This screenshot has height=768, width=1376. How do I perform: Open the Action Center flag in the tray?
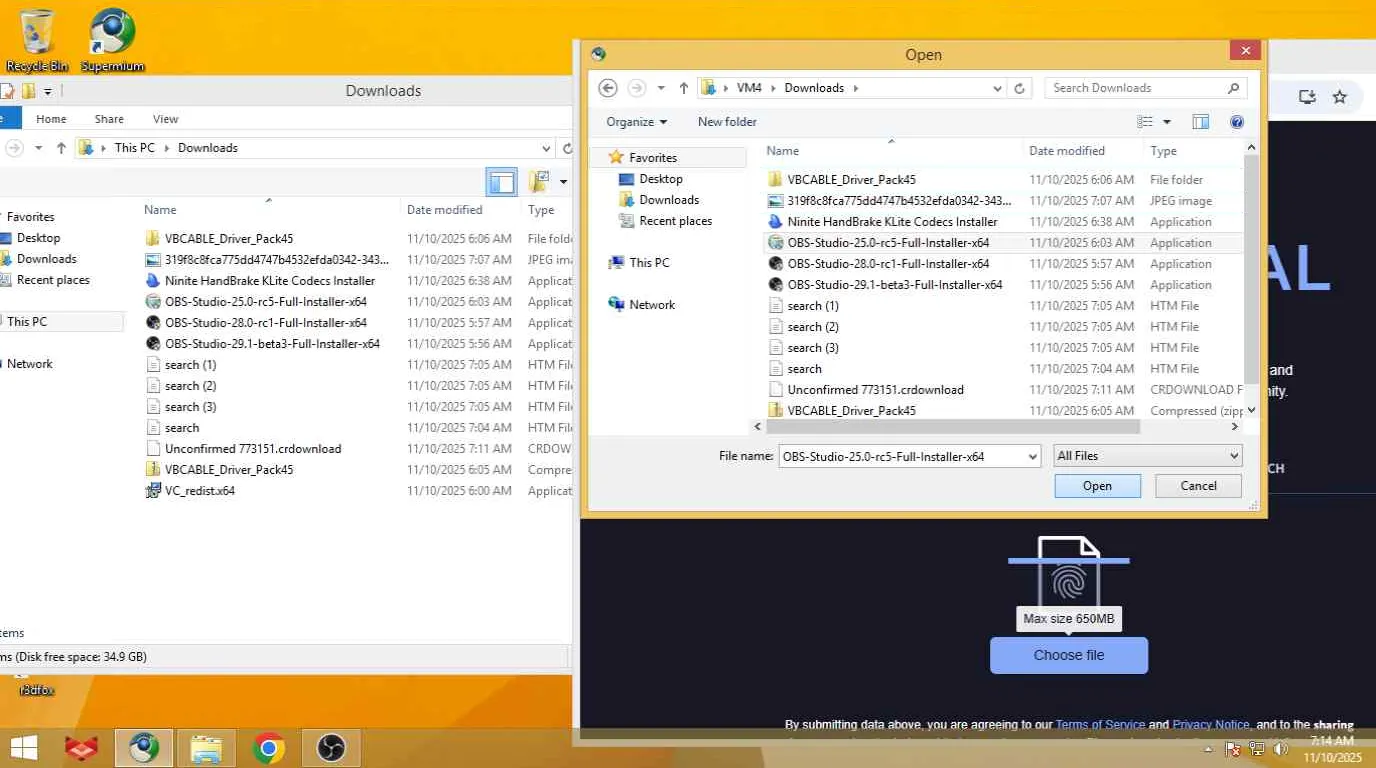point(1233,749)
